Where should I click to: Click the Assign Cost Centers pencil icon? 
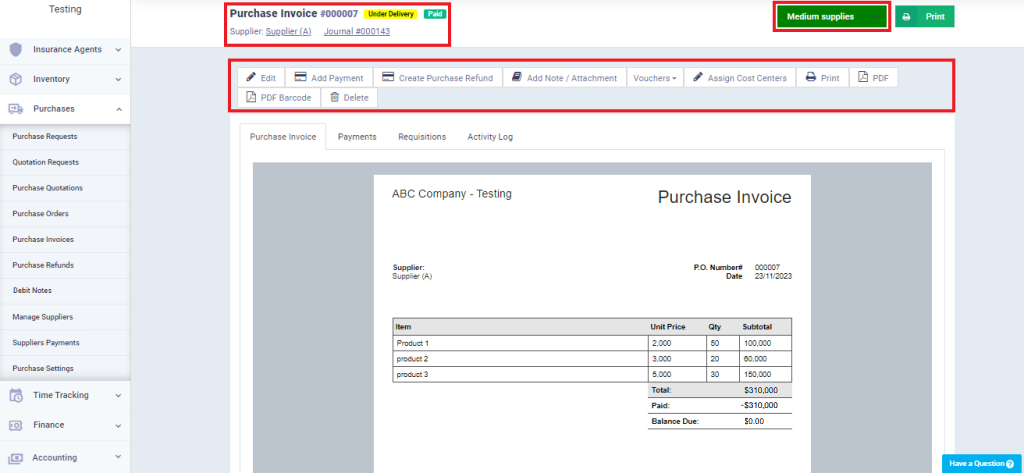(x=698, y=78)
